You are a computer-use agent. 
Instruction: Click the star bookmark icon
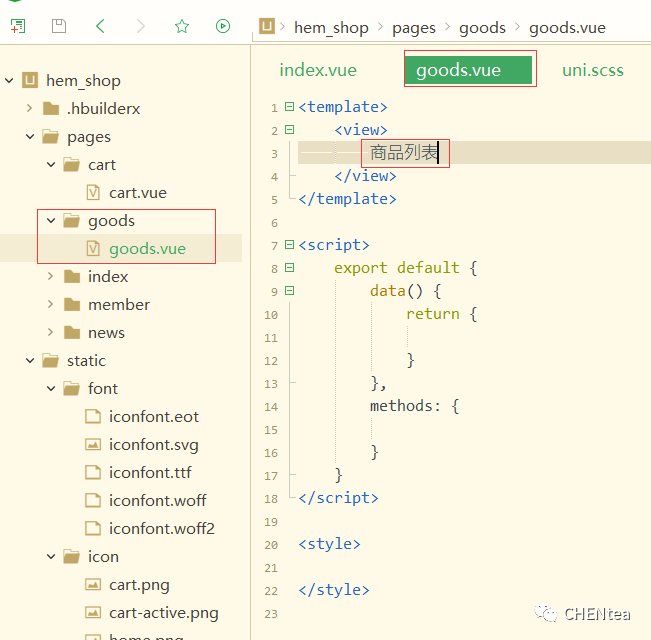click(x=182, y=27)
